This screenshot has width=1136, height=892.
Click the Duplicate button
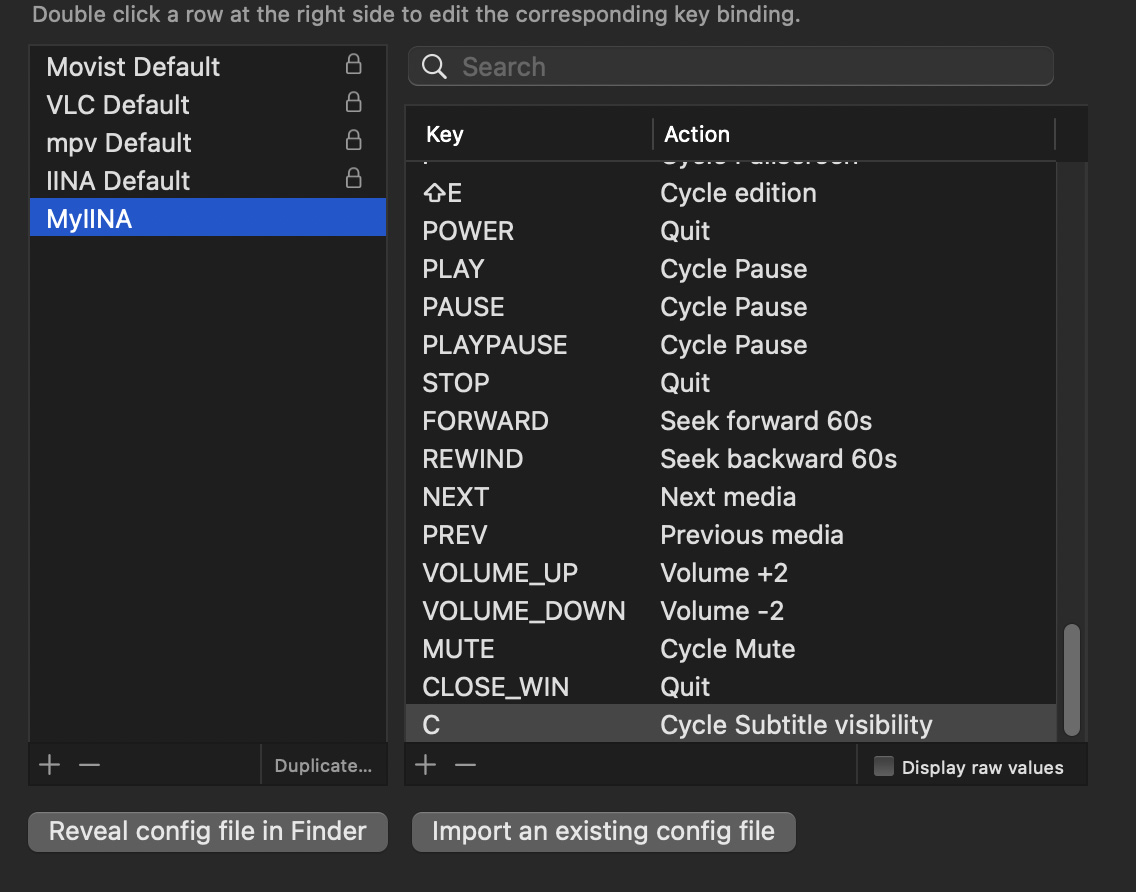pyautogui.click(x=323, y=766)
